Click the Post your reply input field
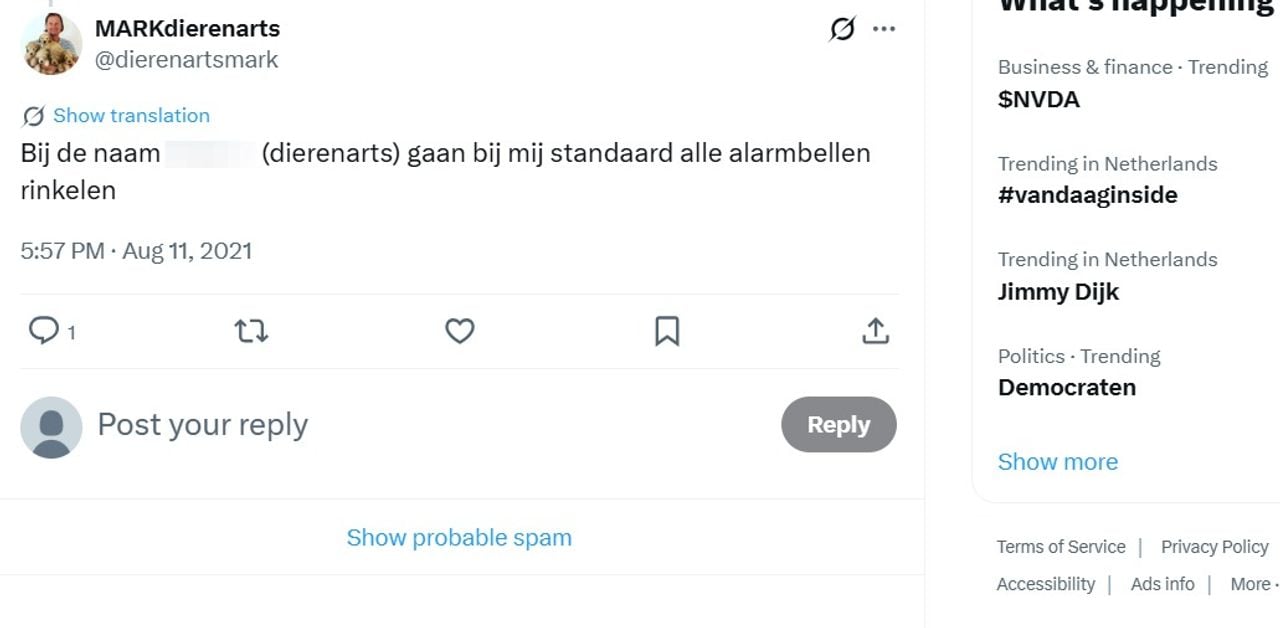Viewport: 1280px width, 628px height. click(x=201, y=424)
